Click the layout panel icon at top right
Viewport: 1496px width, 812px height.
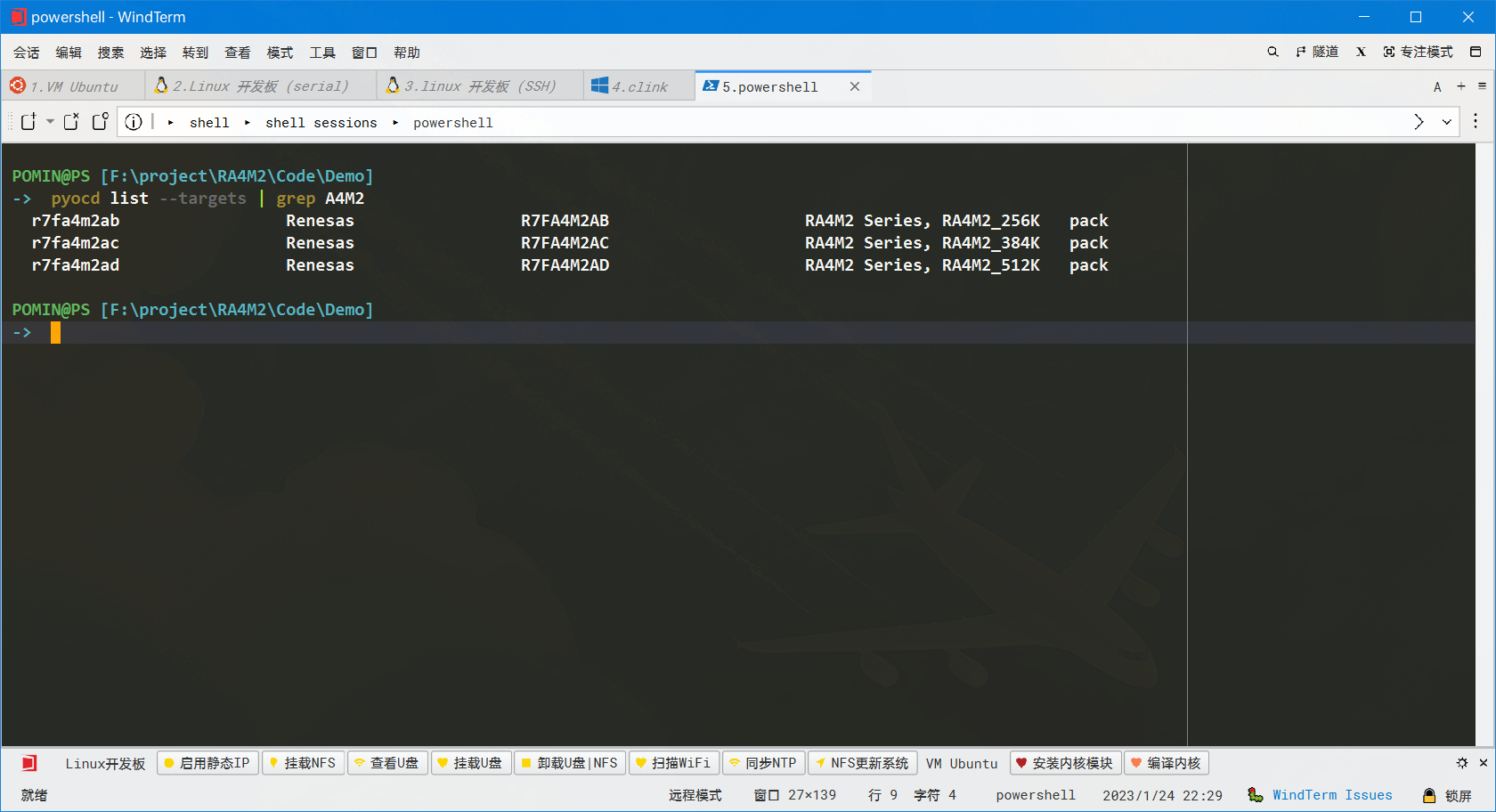click(1476, 52)
